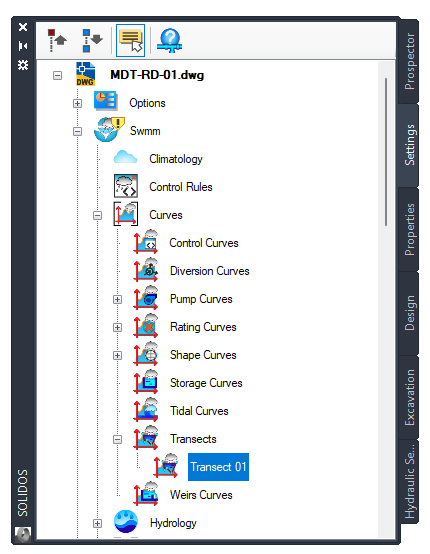This screenshot has height=554, width=430.
Task: Expand the Pump Curves node
Action: [x=117, y=299]
